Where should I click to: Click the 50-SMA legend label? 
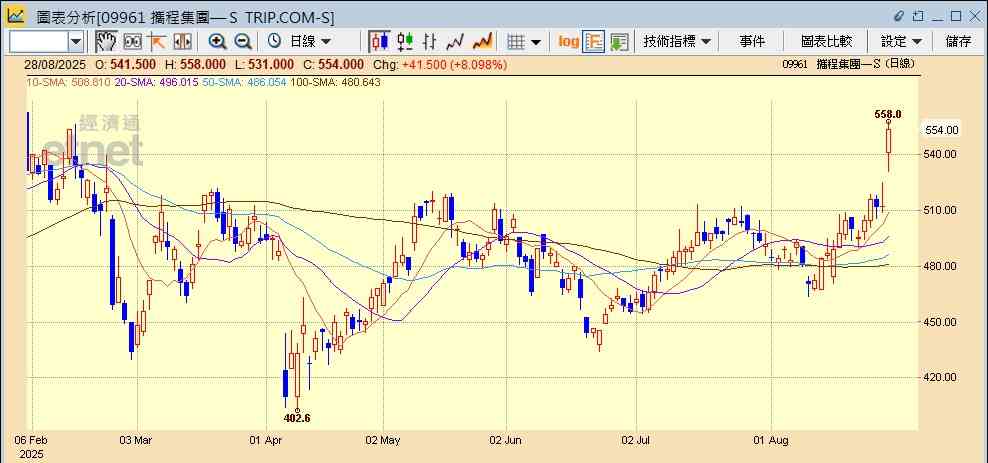click(x=244, y=82)
